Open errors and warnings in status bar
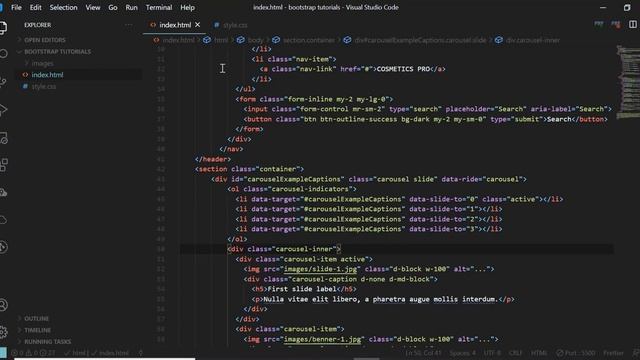The image size is (640, 360). [33, 353]
